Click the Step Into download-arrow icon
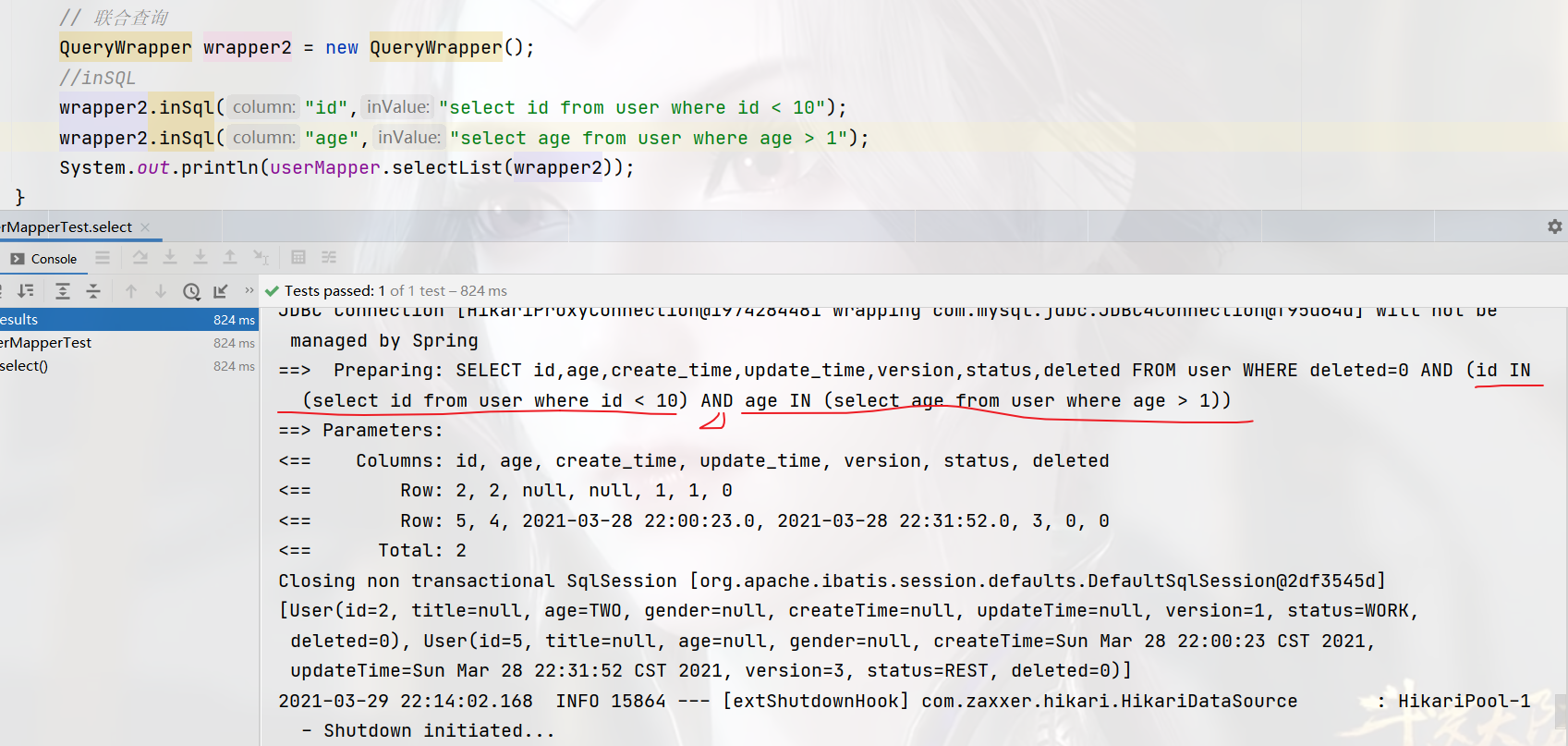The image size is (1568, 746). [x=170, y=258]
